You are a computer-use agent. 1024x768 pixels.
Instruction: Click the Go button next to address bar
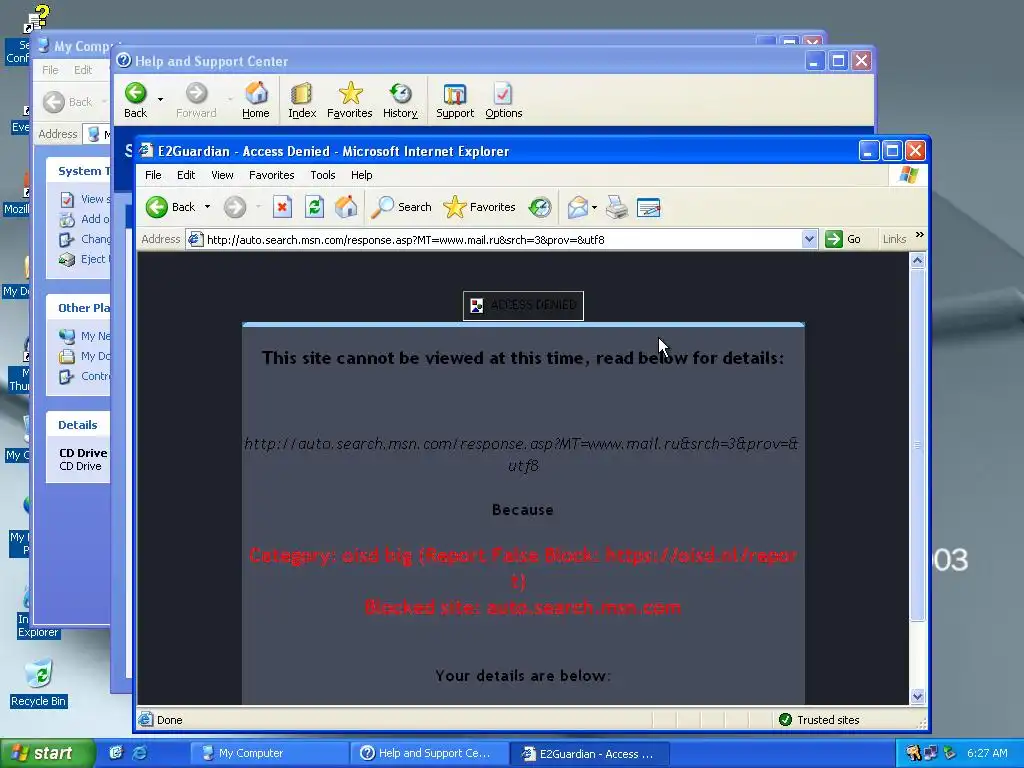click(x=844, y=239)
